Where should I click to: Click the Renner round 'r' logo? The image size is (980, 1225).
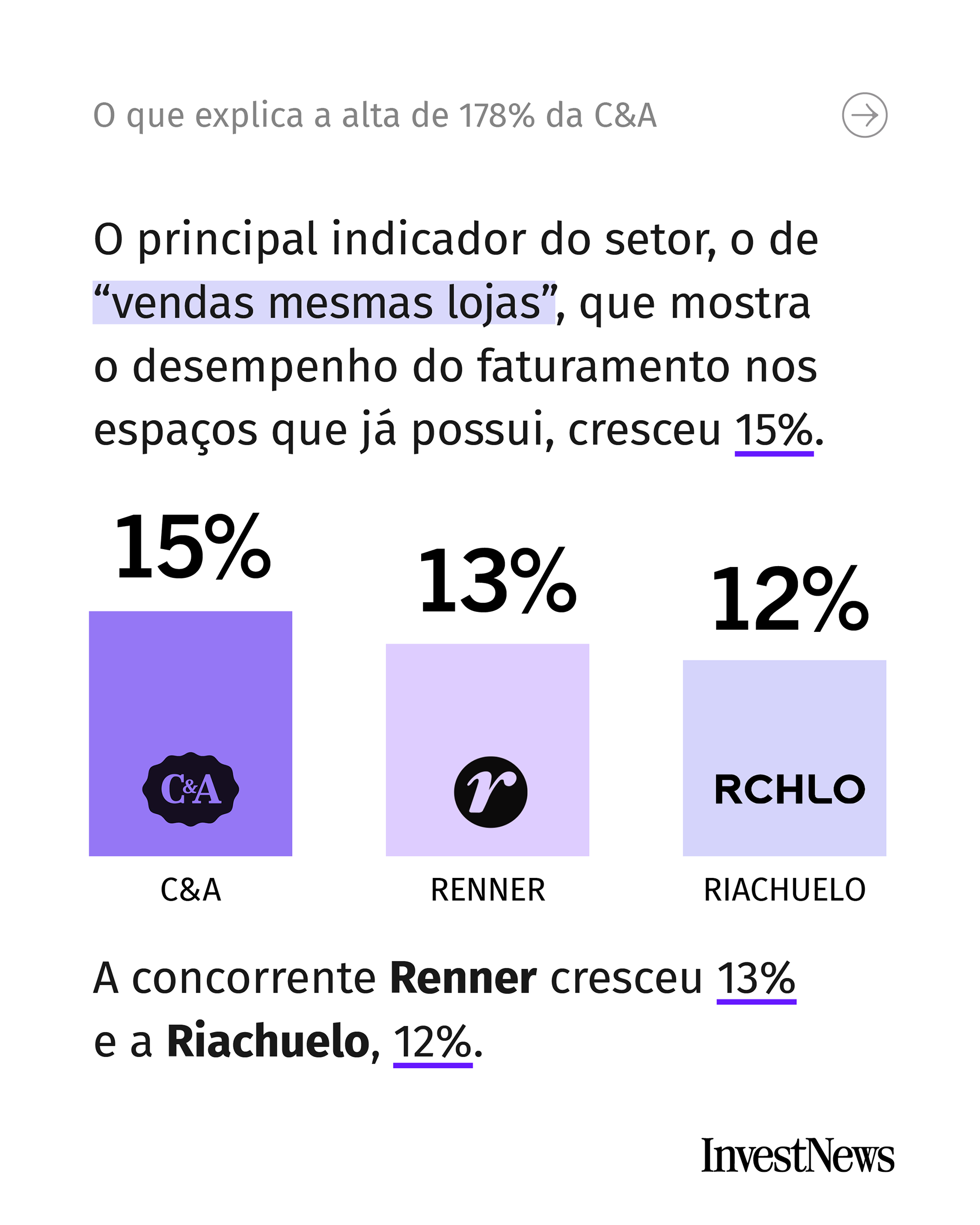click(x=491, y=792)
